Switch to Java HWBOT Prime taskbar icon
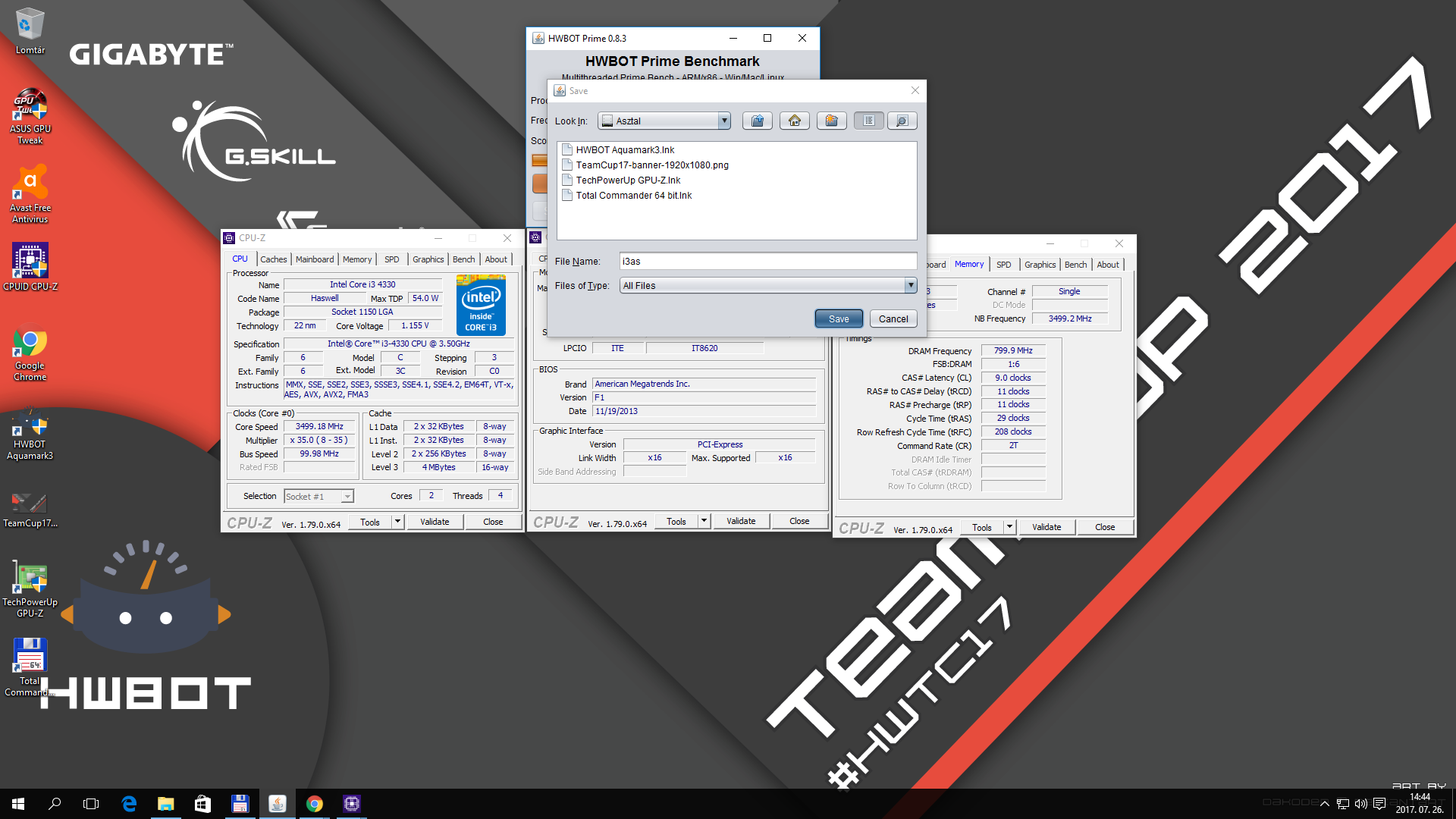This screenshot has width=1456, height=819. (x=278, y=804)
